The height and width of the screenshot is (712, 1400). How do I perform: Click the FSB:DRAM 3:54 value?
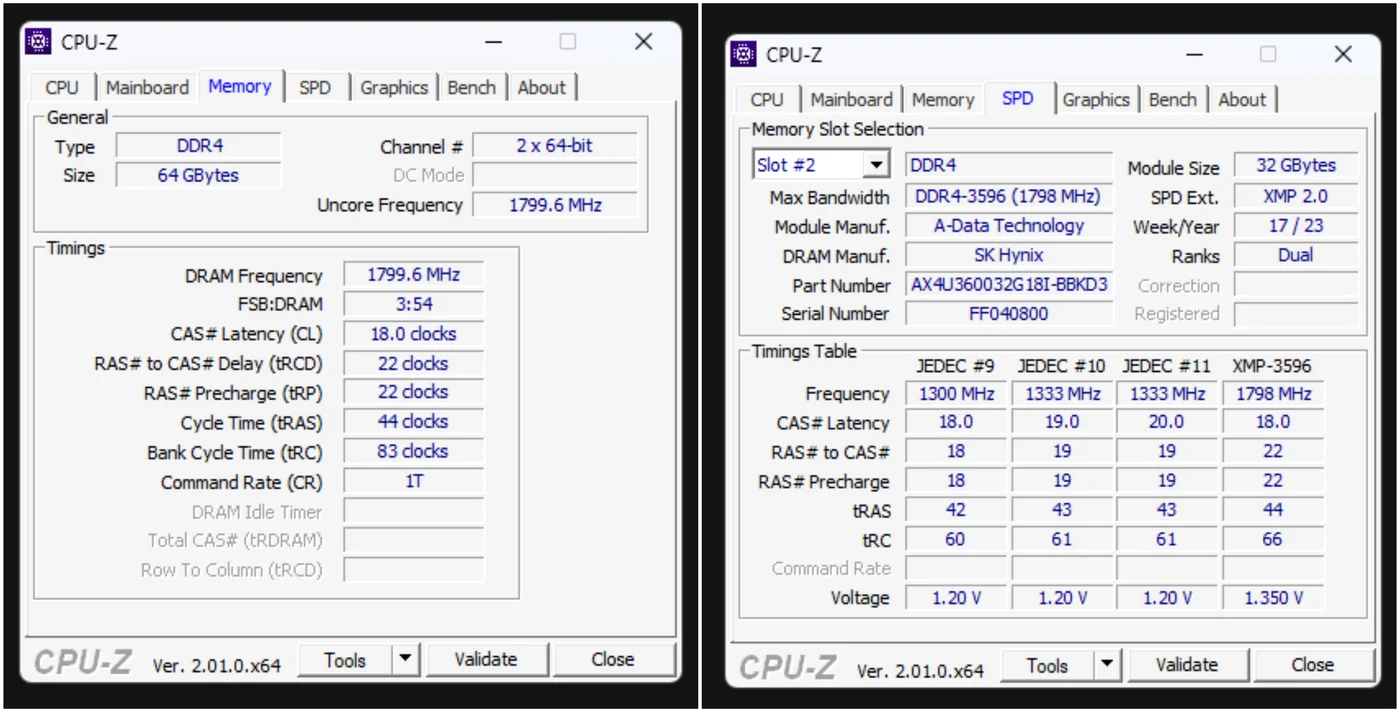click(x=413, y=304)
